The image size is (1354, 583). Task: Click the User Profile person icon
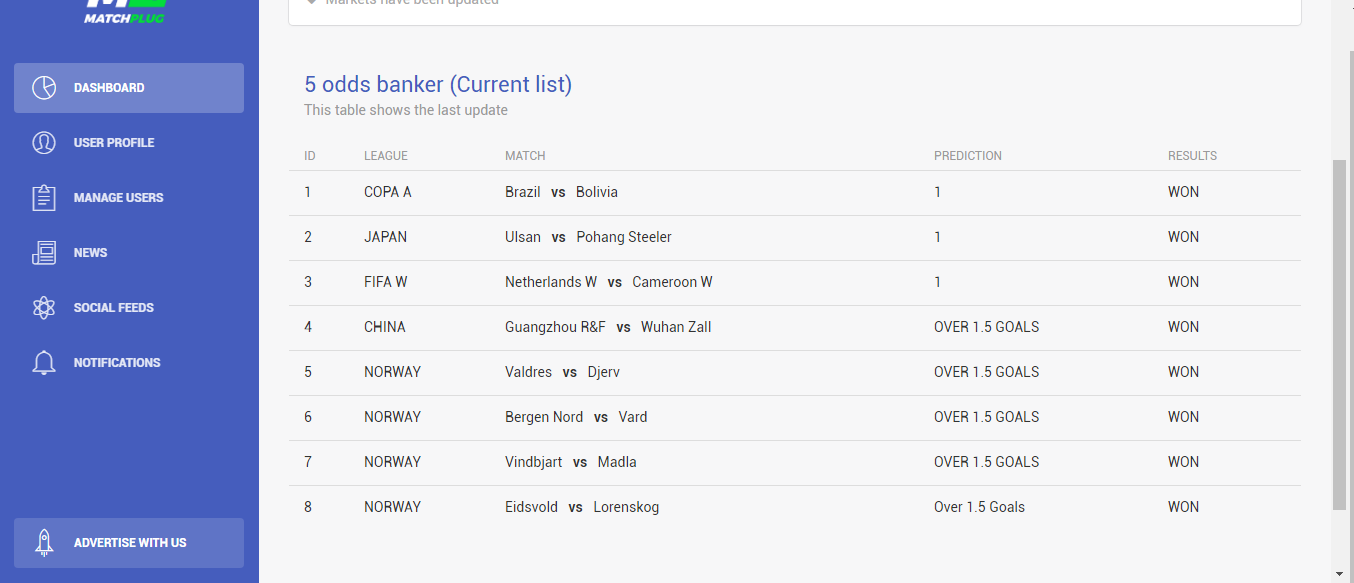[x=44, y=143]
